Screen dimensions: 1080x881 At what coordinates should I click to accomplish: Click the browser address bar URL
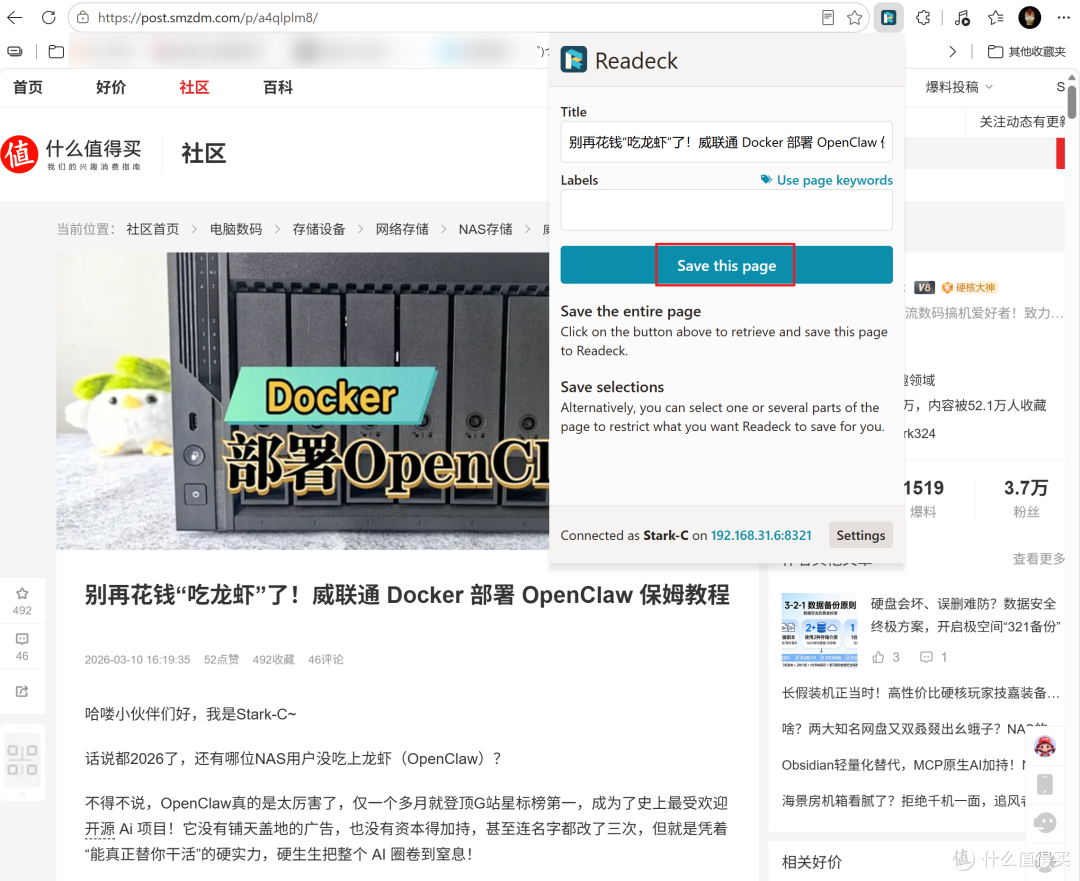[x=207, y=18]
